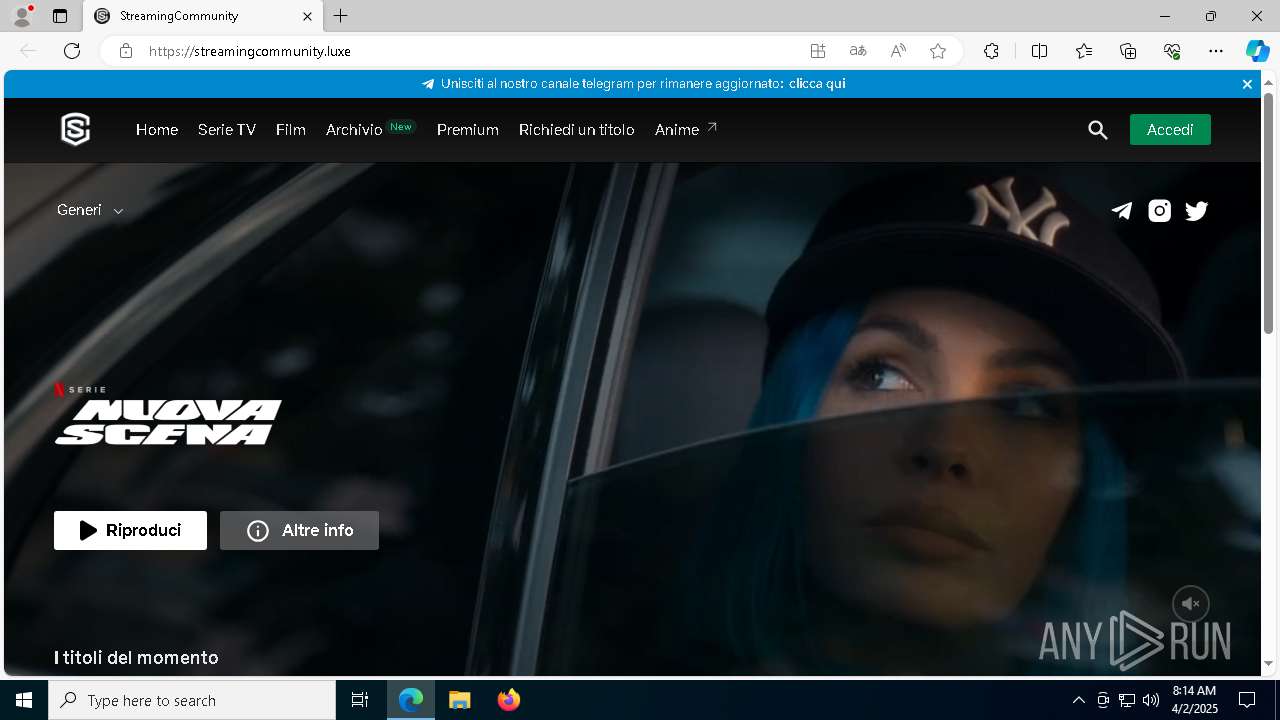The height and width of the screenshot is (720, 1280).
Task: Open Altre info for Nuova Scena
Action: coord(300,531)
